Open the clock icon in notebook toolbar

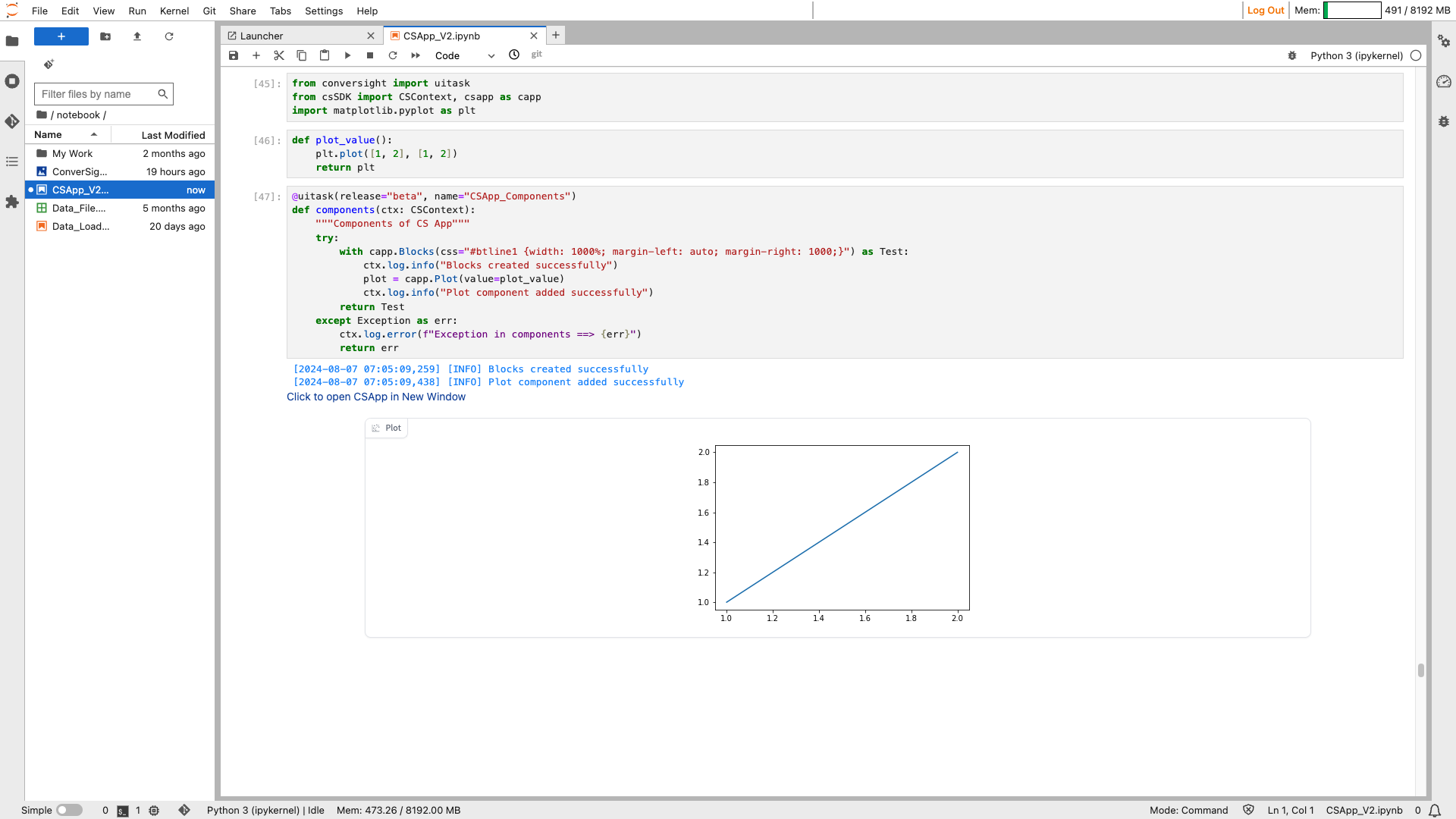(x=514, y=55)
